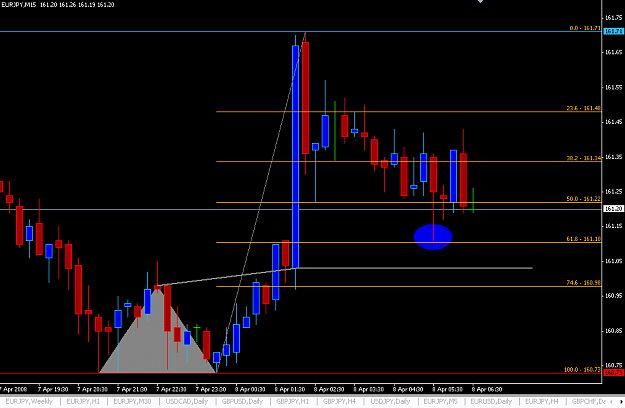Click the '8 Apr 03:30' time label

[x=369, y=389]
